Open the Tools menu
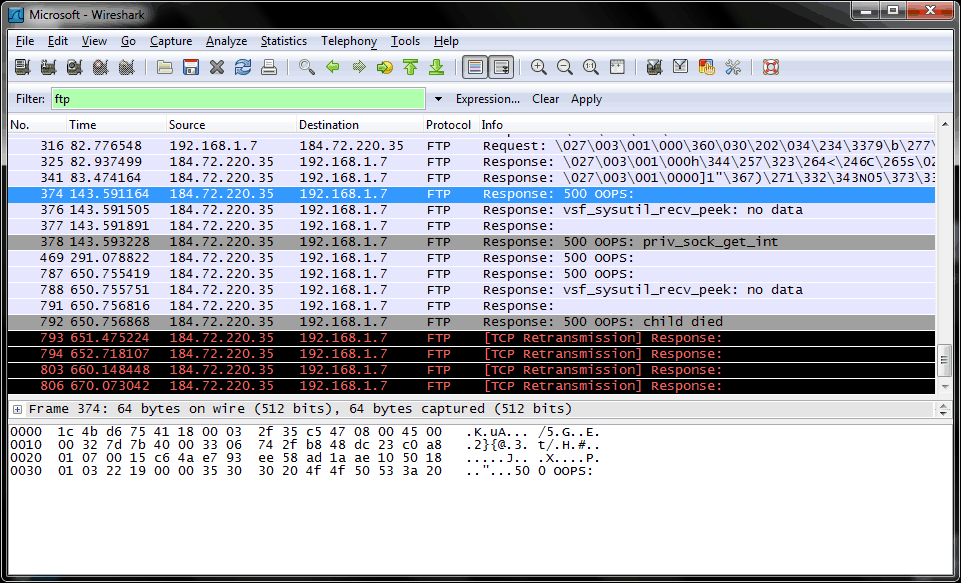This screenshot has height=583, width=961. (x=405, y=41)
